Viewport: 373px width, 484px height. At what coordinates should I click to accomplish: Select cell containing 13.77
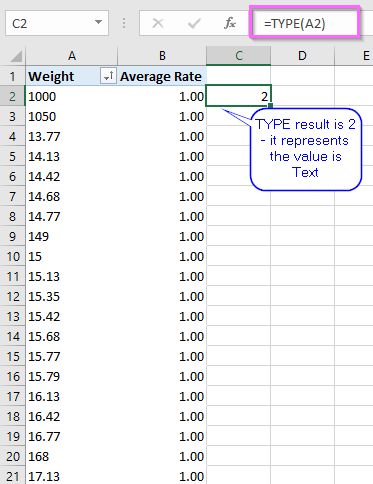coord(72,136)
